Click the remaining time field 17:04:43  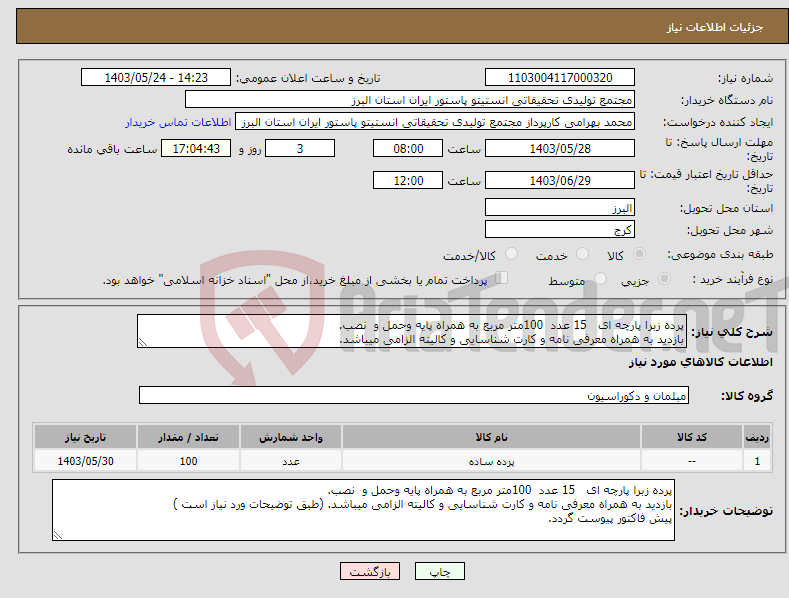coord(196,148)
